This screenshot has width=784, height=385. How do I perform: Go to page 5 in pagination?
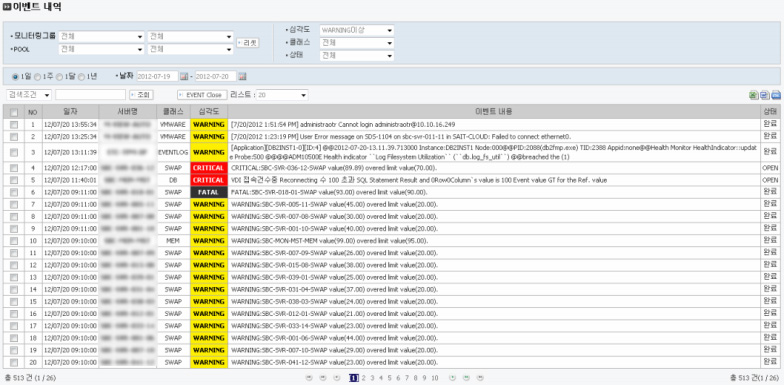(390, 378)
